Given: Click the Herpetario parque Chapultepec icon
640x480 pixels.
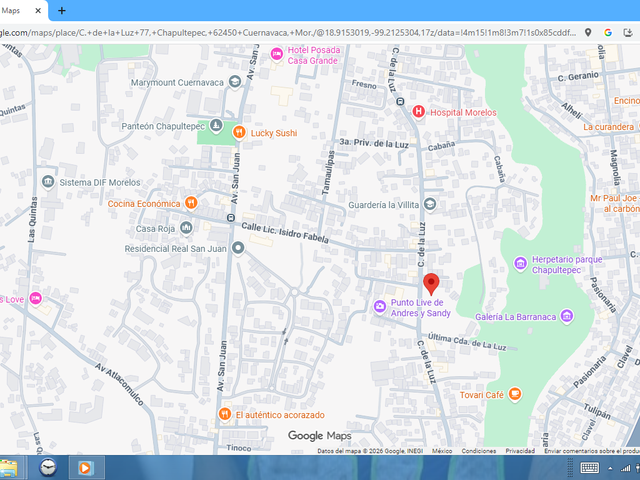Looking at the screenshot, I should pyautogui.click(x=520, y=264).
